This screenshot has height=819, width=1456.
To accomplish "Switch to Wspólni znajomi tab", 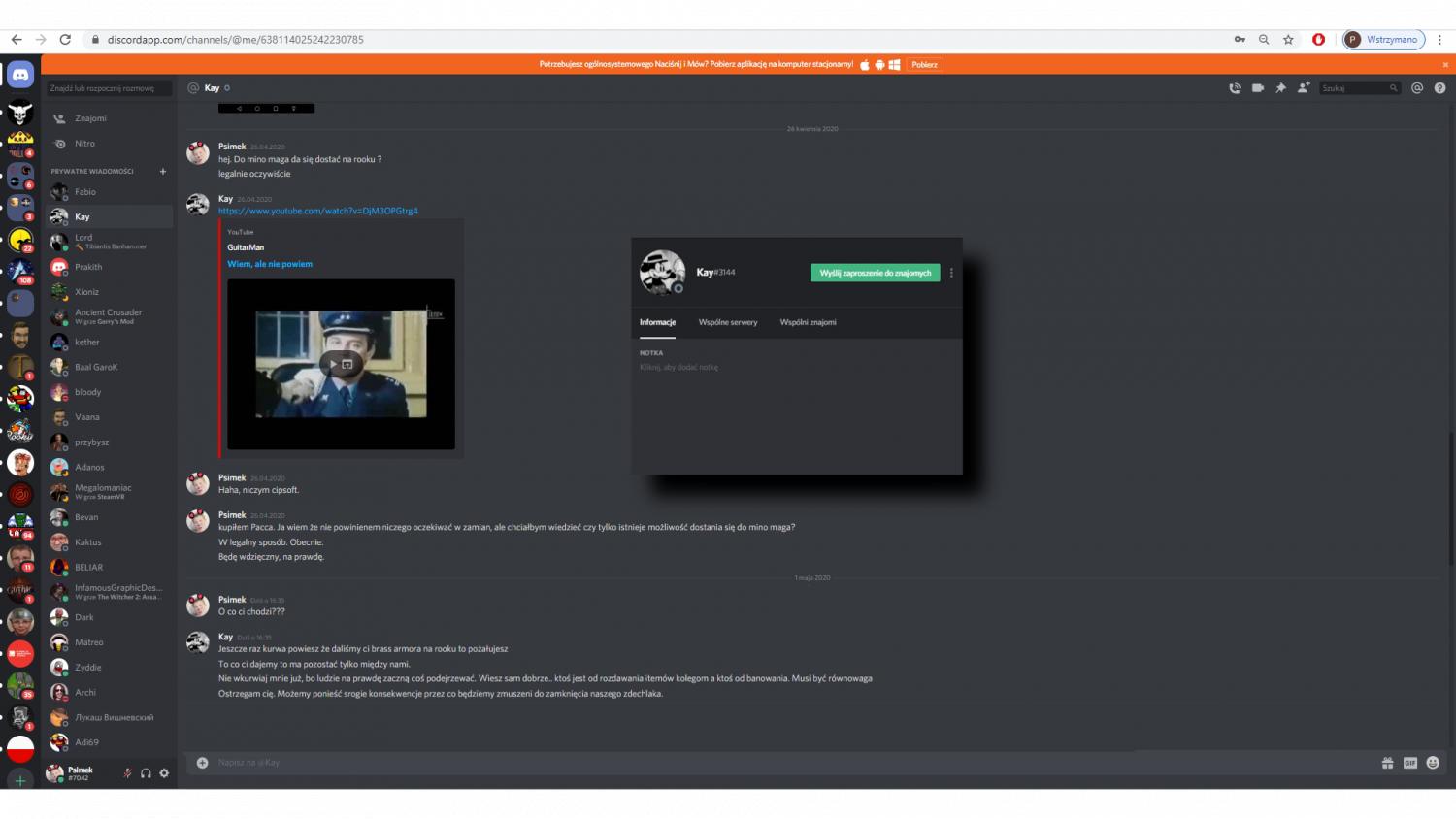I will [x=808, y=322].
